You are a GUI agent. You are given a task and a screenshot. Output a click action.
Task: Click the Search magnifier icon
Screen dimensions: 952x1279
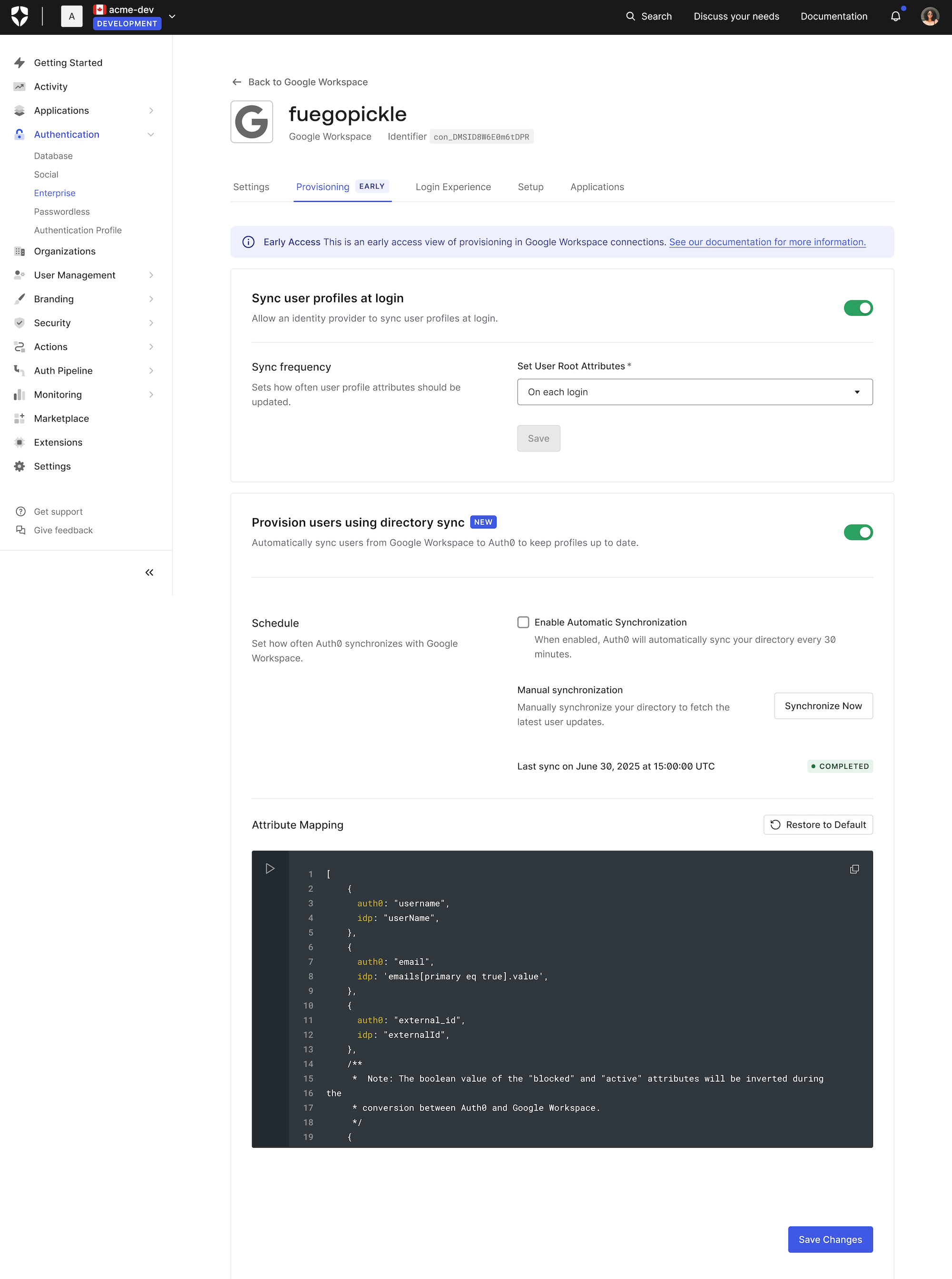[x=630, y=16]
